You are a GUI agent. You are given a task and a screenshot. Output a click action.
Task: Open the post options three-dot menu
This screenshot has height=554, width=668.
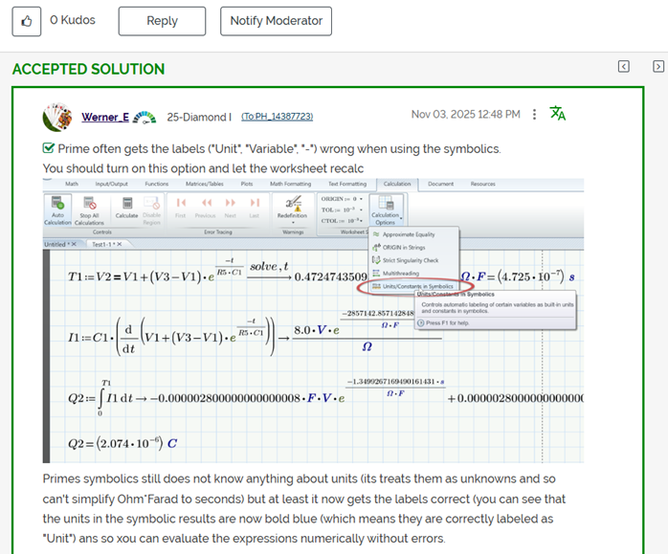[535, 115]
